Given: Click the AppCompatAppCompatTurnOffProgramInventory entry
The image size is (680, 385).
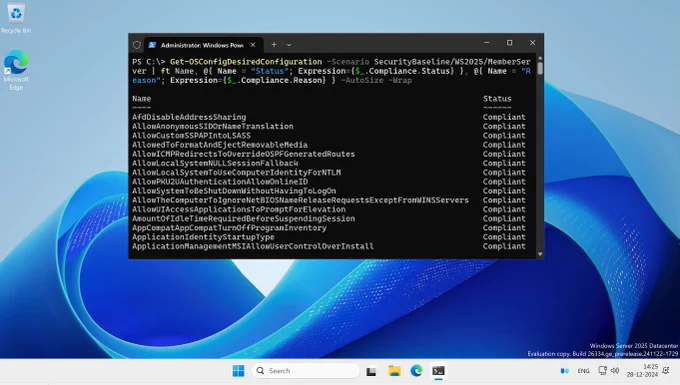Looking at the screenshot, I should [x=229, y=228].
